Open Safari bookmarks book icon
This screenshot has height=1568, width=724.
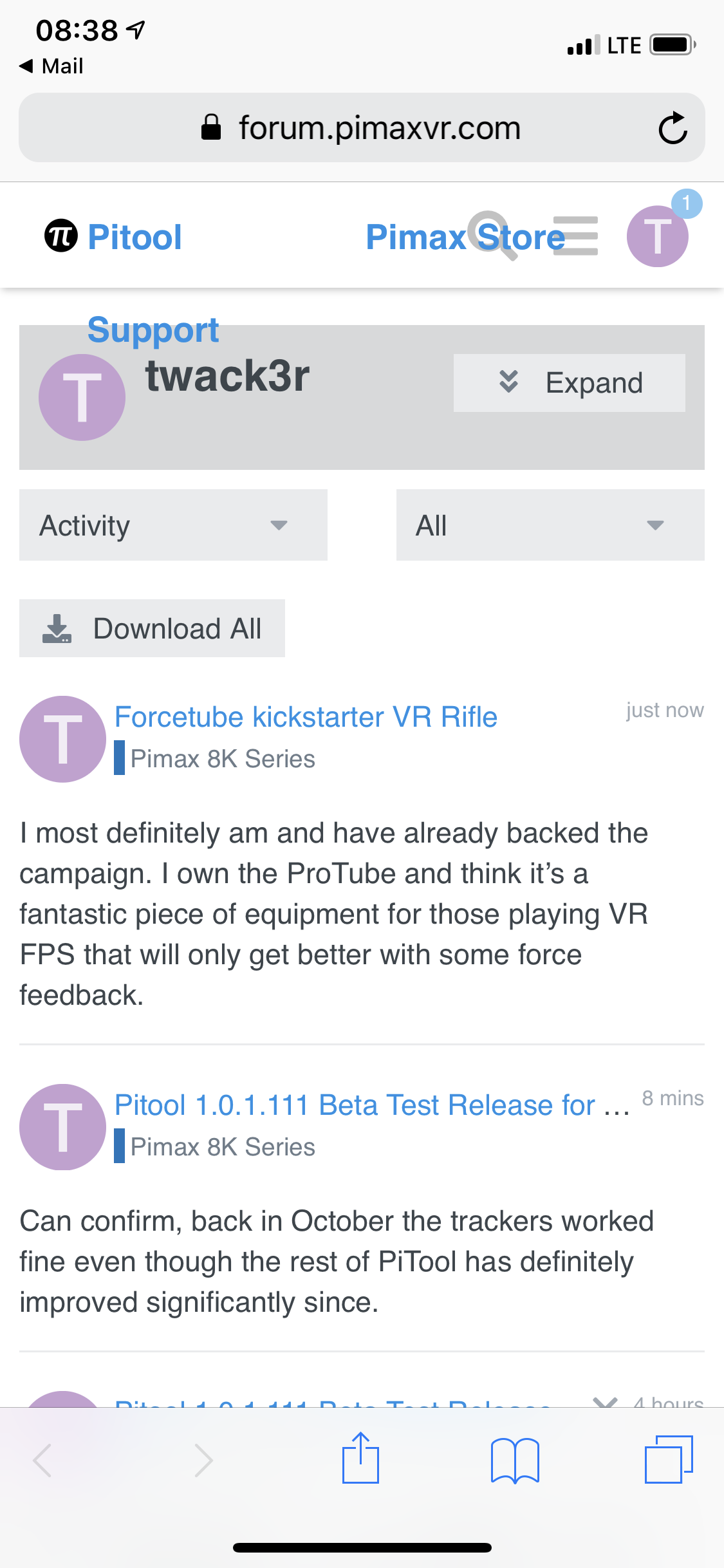coord(515,1460)
